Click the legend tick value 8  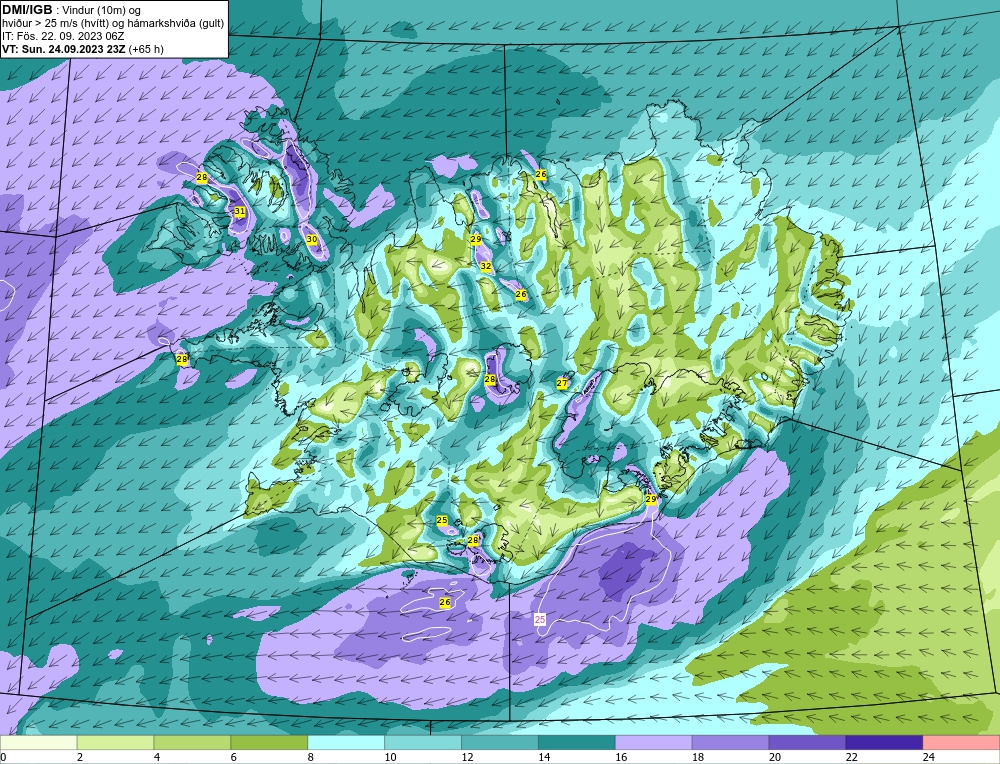coord(311,757)
